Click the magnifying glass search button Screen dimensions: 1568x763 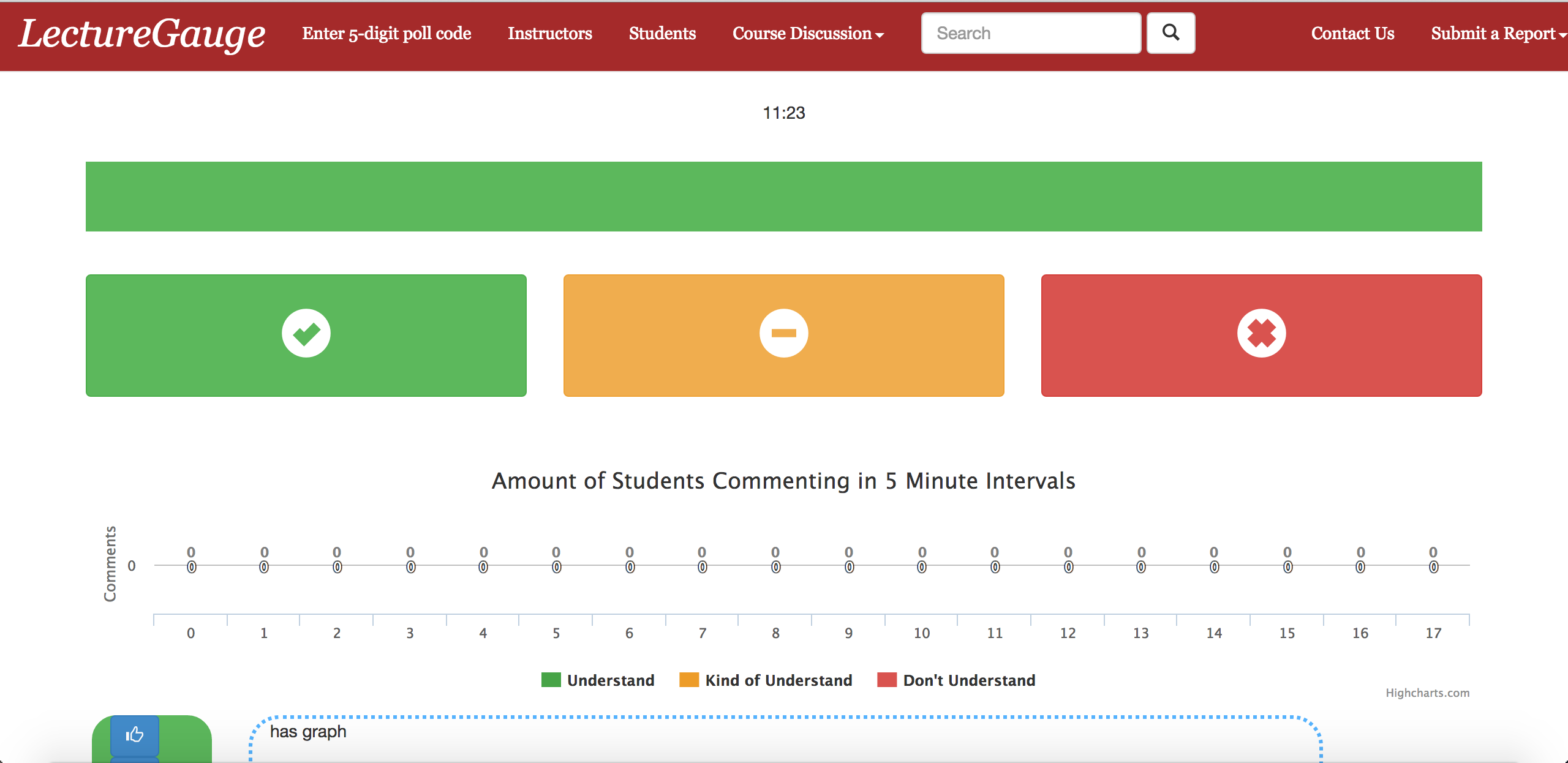pos(1170,33)
